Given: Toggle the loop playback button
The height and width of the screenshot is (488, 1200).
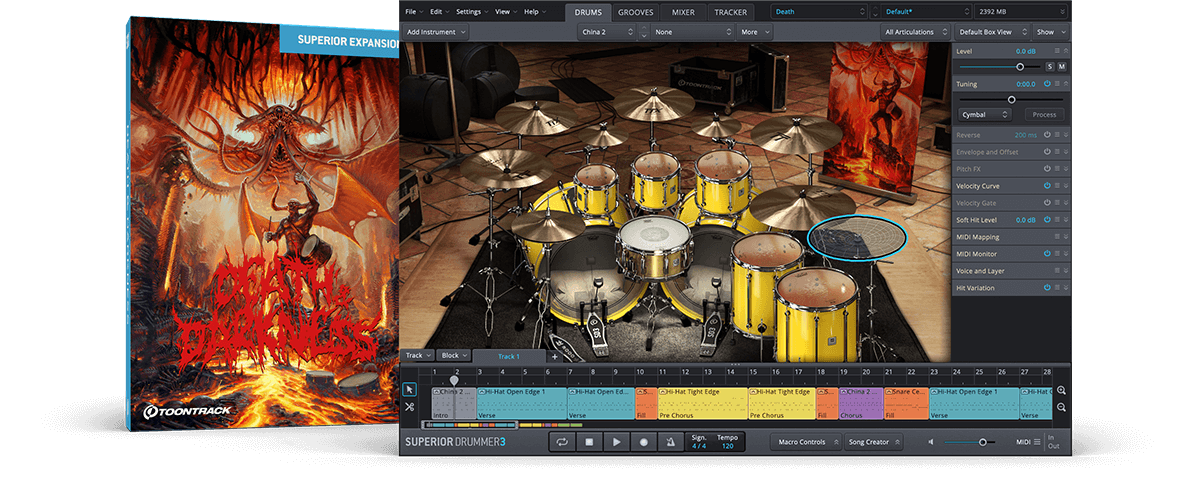Looking at the screenshot, I should (563, 442).
